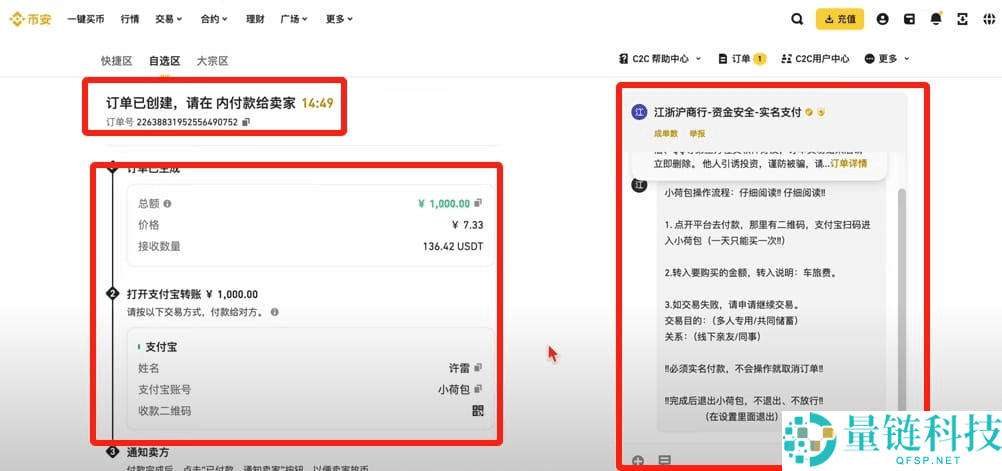The height and width of the screenshot is (471, 1002).
Task: Expand the 合约 dropdown menu
Action: pos(214,19)
